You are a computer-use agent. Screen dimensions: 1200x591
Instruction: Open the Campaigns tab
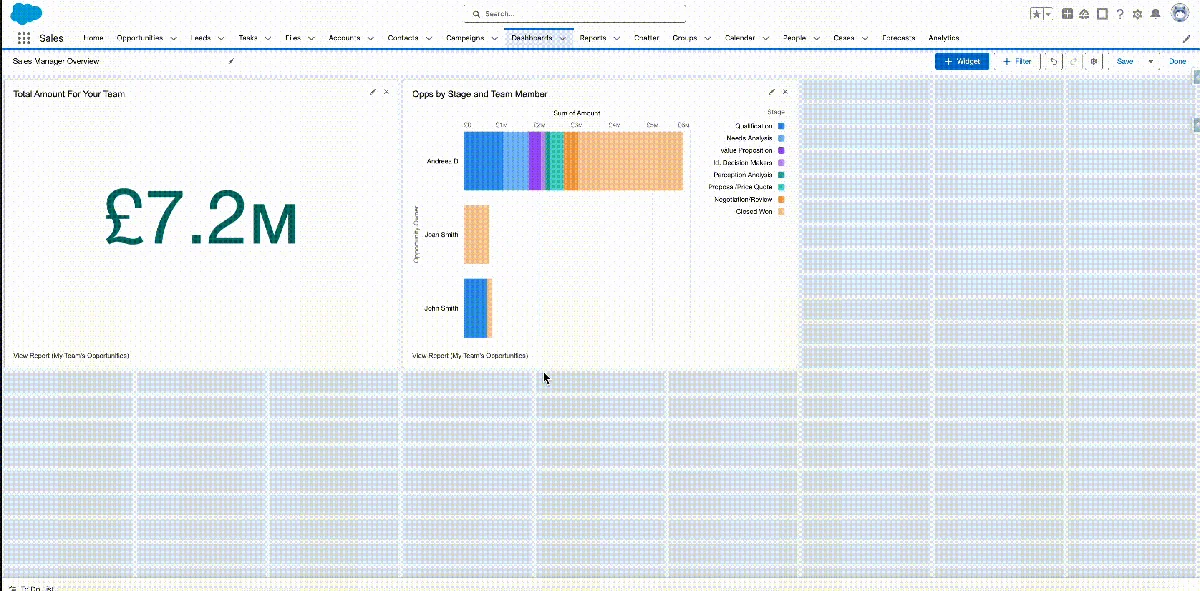click(465, 38)
